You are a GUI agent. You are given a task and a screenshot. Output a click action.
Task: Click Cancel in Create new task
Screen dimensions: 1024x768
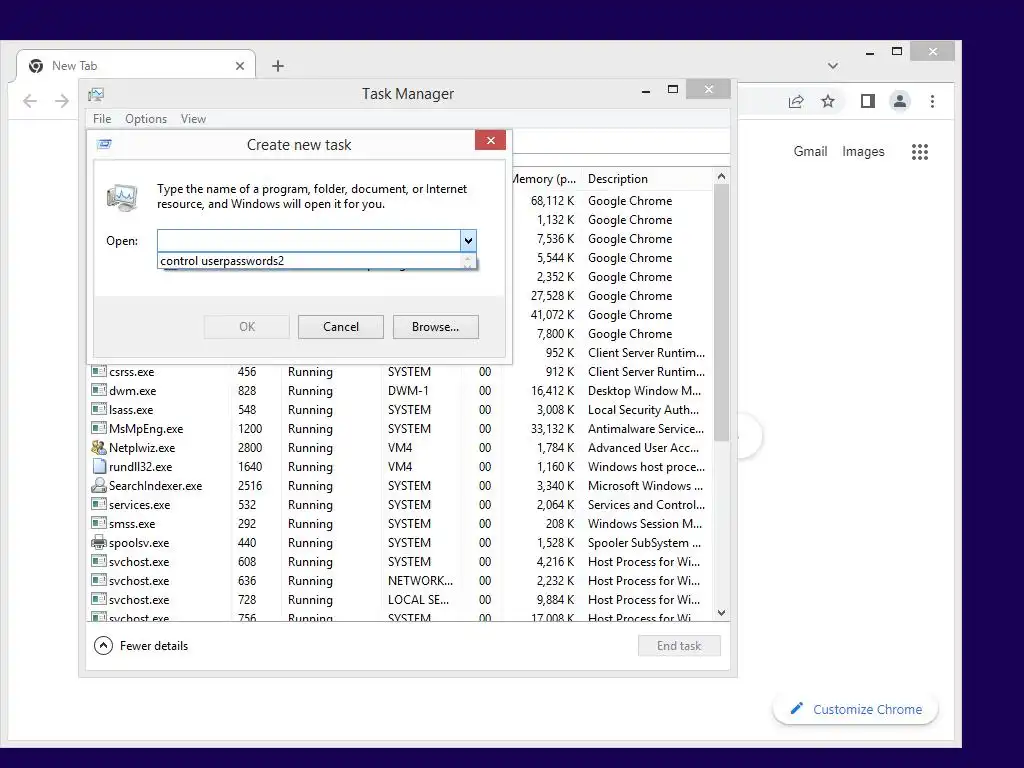(x=341, y=327)
